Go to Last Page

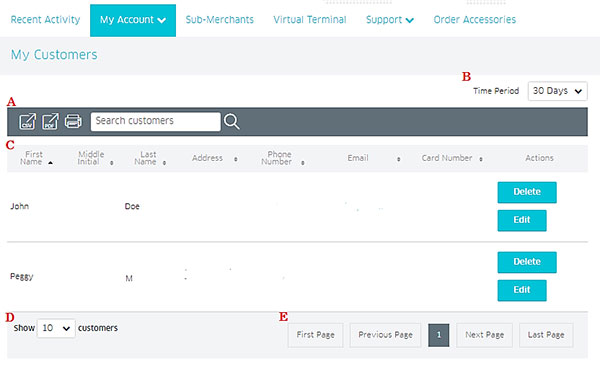click(546, 335)
